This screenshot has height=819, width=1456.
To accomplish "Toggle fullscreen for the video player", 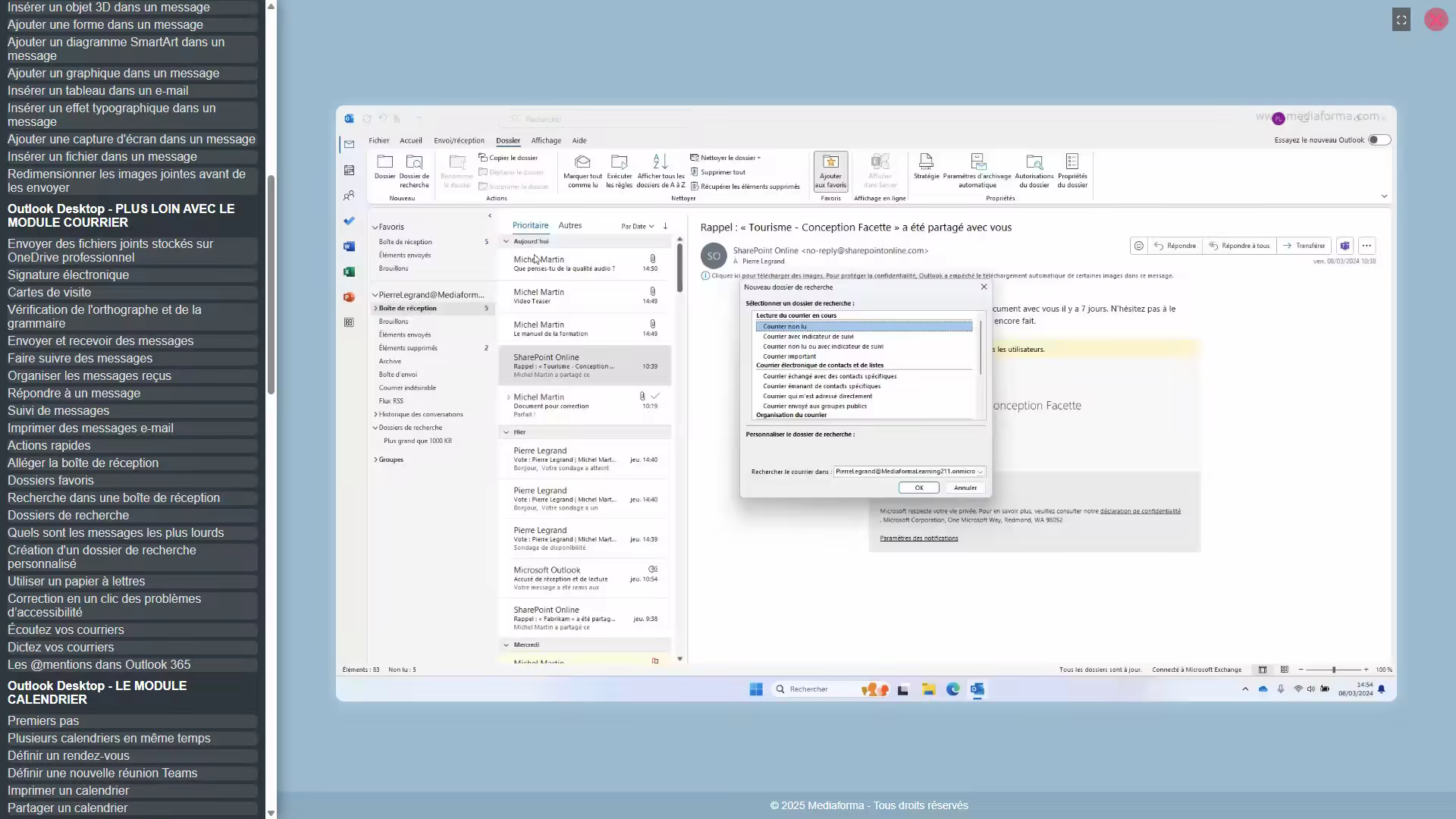I will coord(1401,20).
